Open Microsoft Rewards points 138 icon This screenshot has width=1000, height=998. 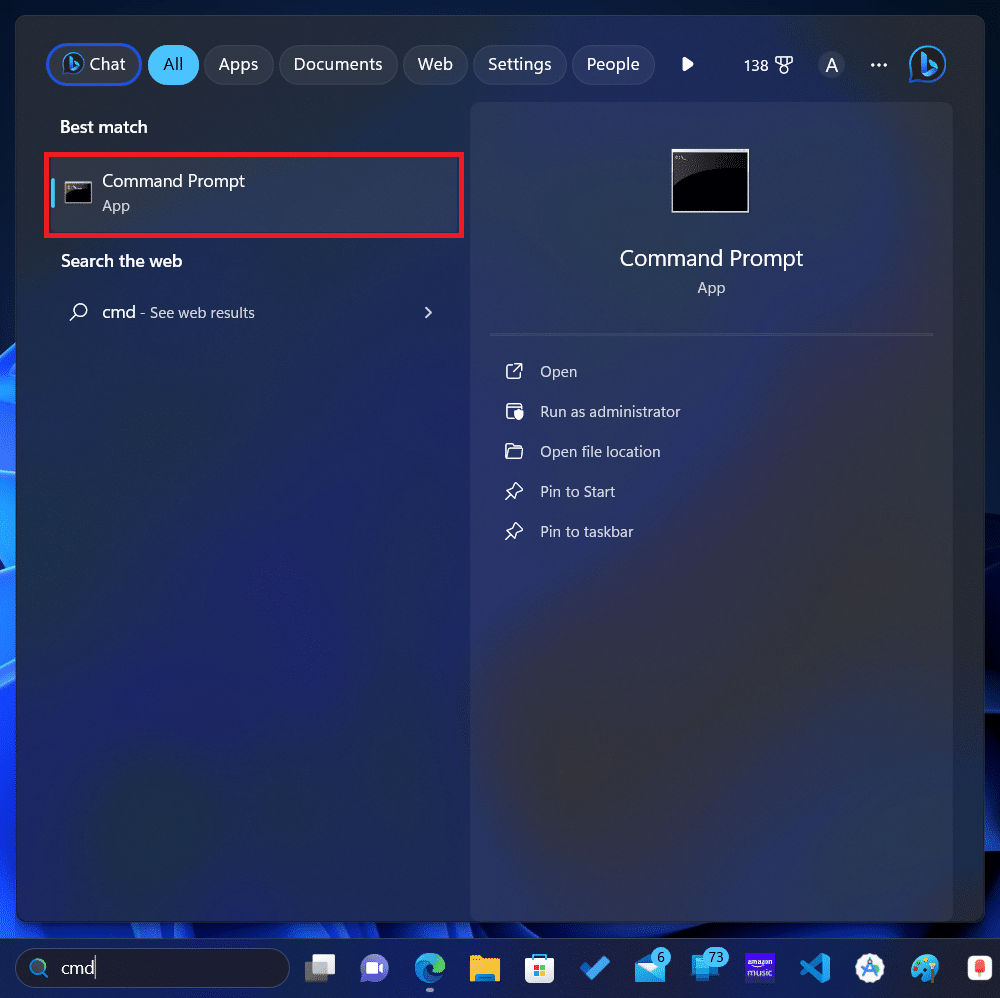[768, 65]
